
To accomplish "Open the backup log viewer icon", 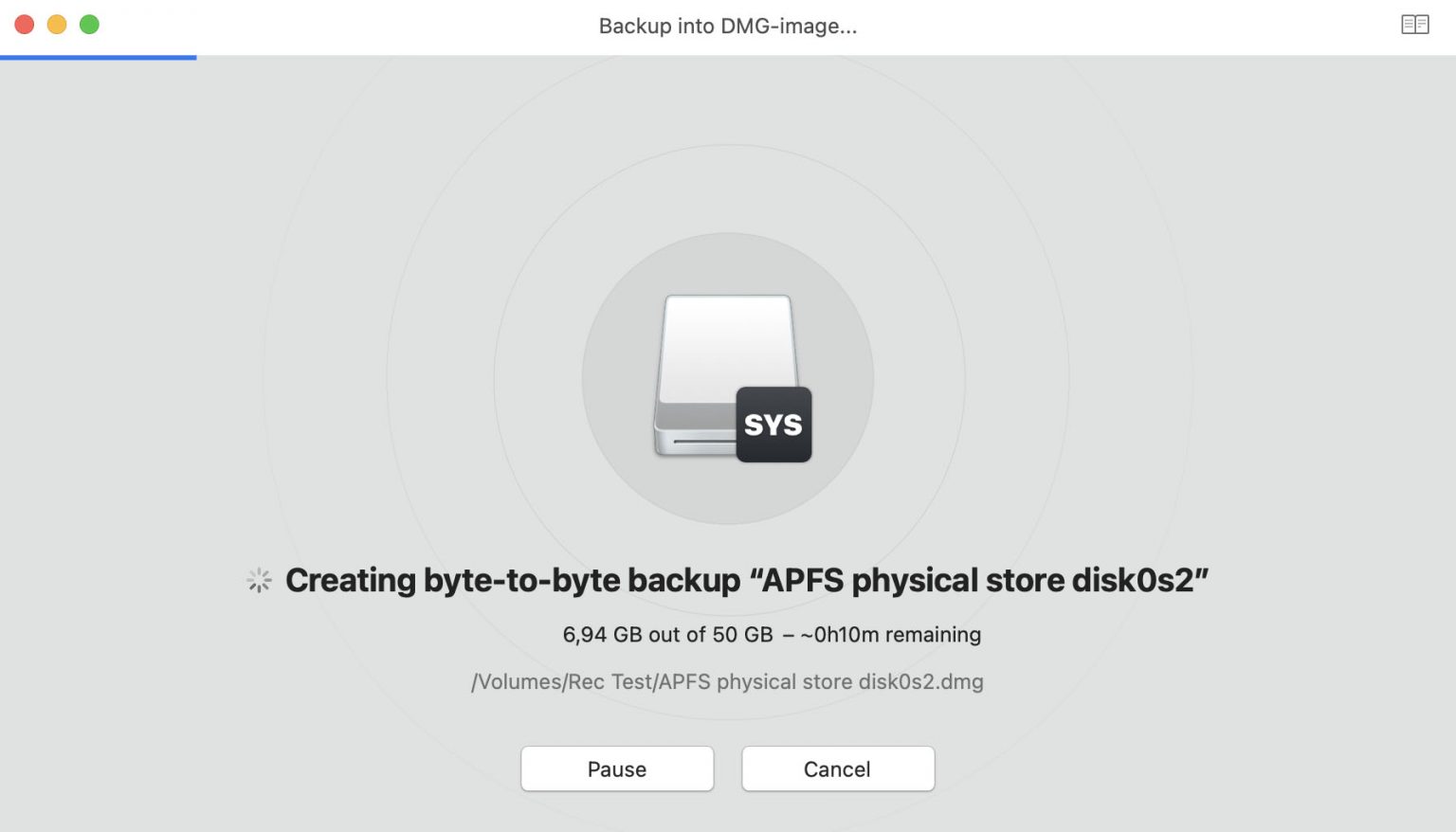I will [1415, 24].
